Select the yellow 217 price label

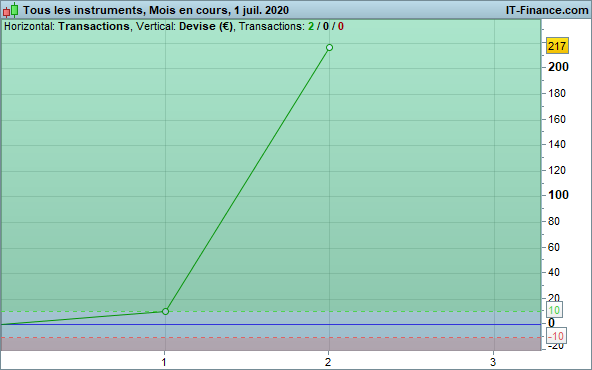[x=557, y=46]
